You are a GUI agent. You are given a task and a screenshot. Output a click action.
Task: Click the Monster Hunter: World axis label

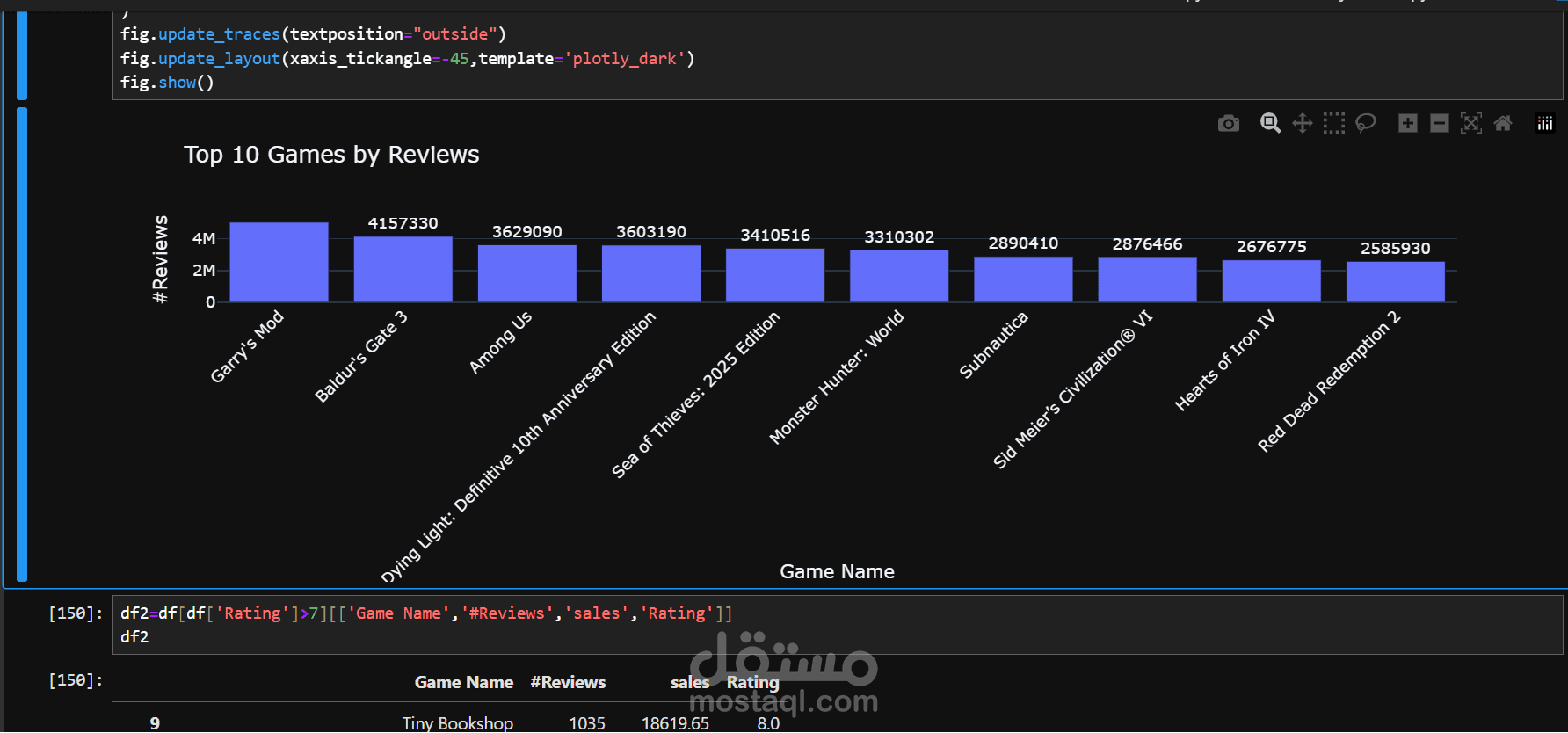(x=837, y=377)
